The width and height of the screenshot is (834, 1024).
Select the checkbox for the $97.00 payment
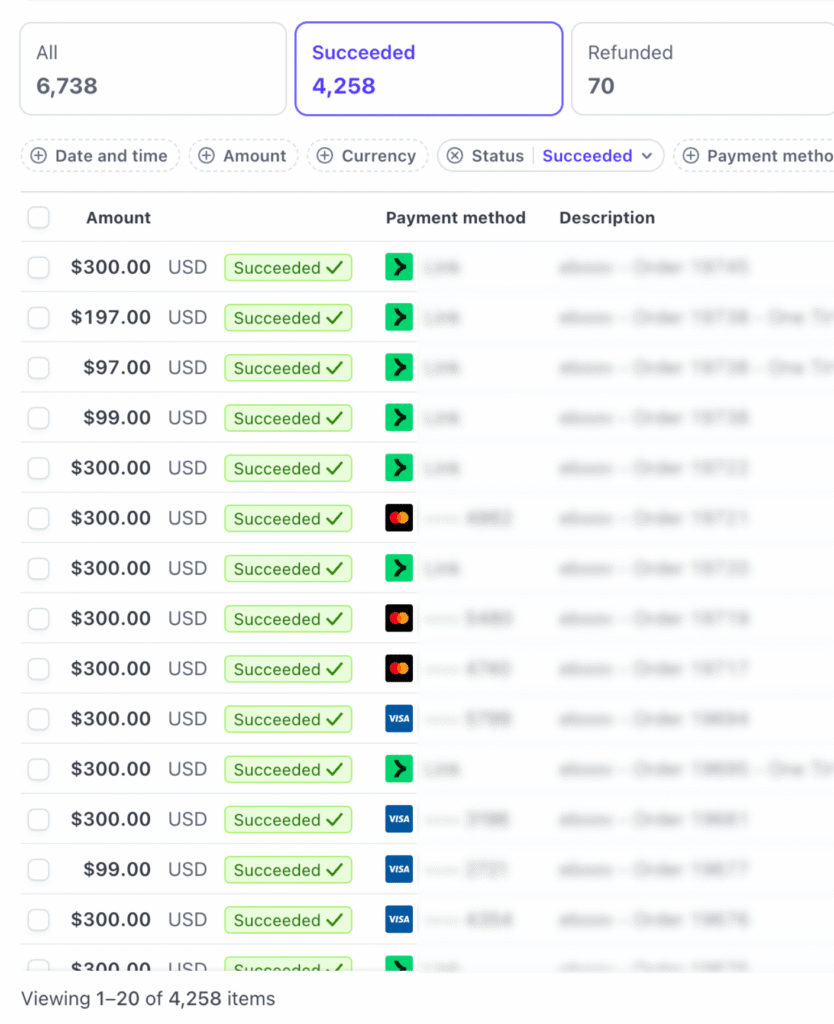coord(38,368)
